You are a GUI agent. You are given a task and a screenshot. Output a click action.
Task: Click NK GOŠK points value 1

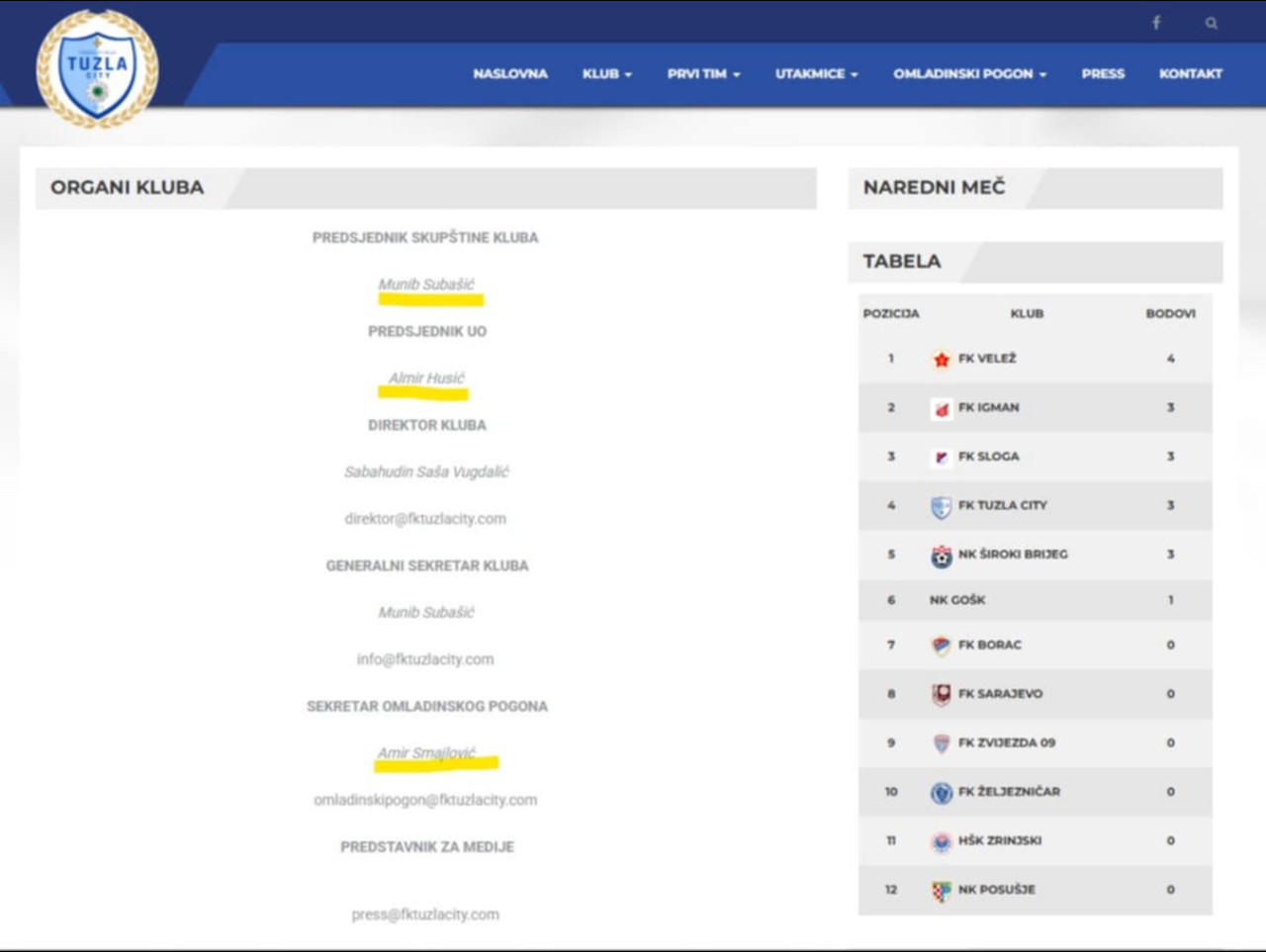tap(1170, 600)
